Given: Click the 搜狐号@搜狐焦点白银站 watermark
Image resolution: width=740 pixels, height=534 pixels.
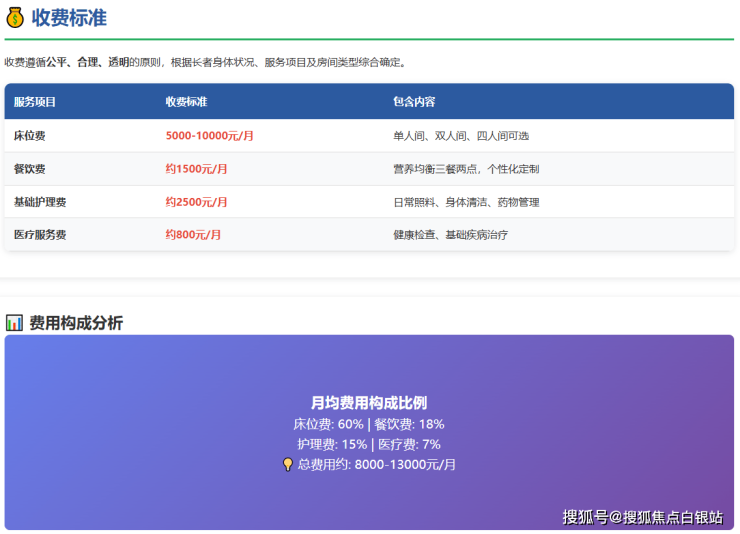Looking at the screenshot, I should coord(642,517).
